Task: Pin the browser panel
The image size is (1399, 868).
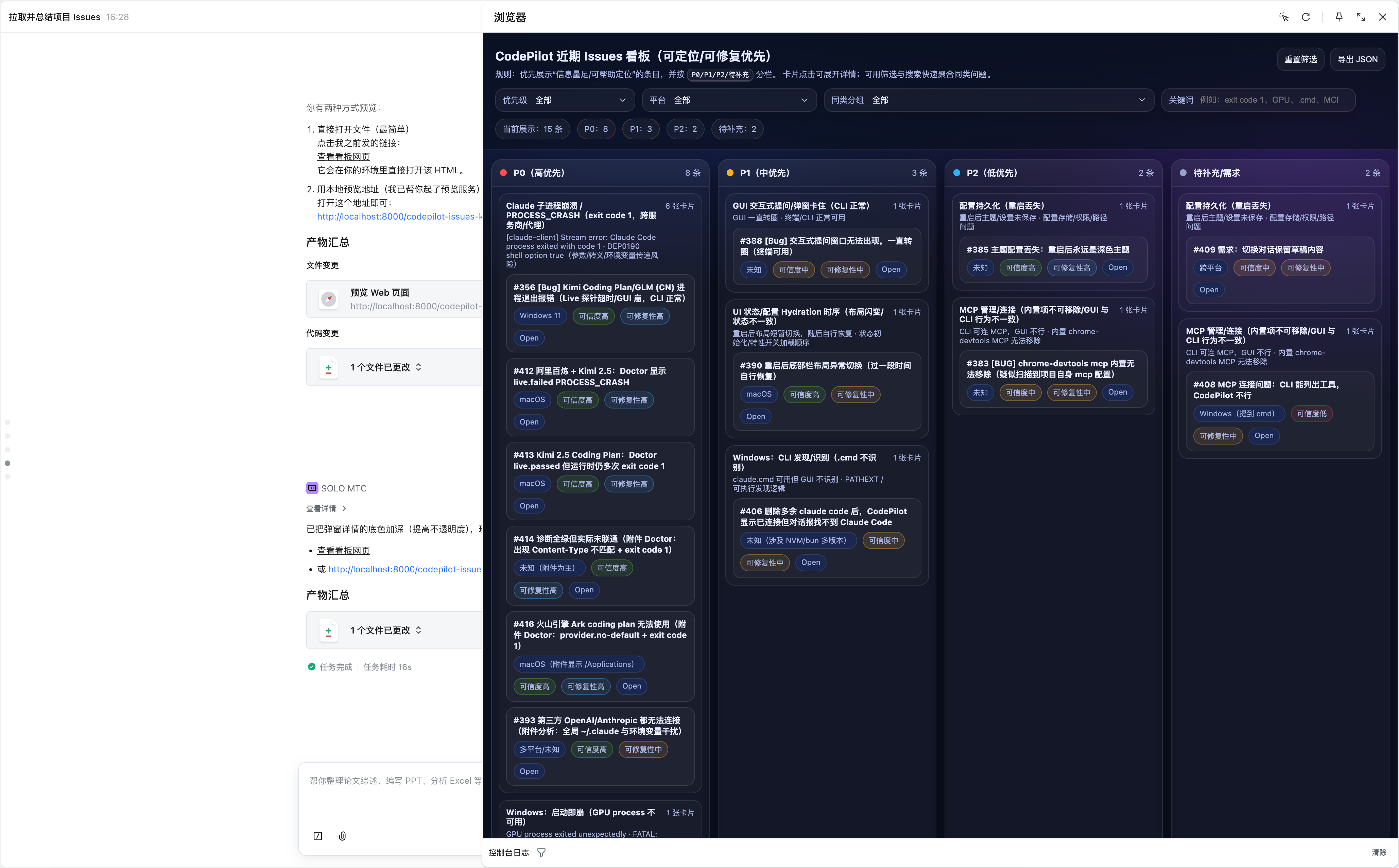Action: click(x=1339, y=17)
